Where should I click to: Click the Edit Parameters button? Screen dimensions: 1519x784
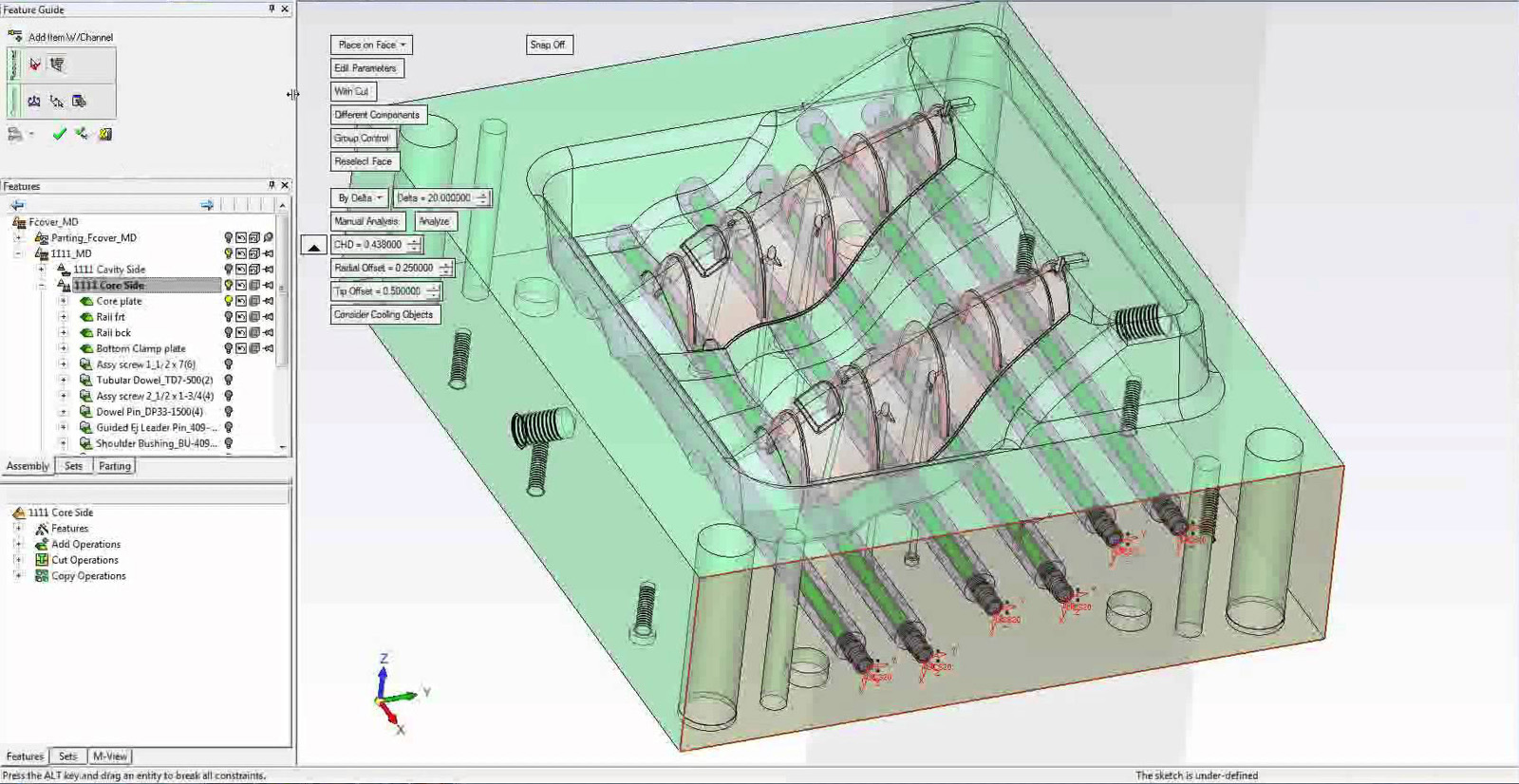366,68
